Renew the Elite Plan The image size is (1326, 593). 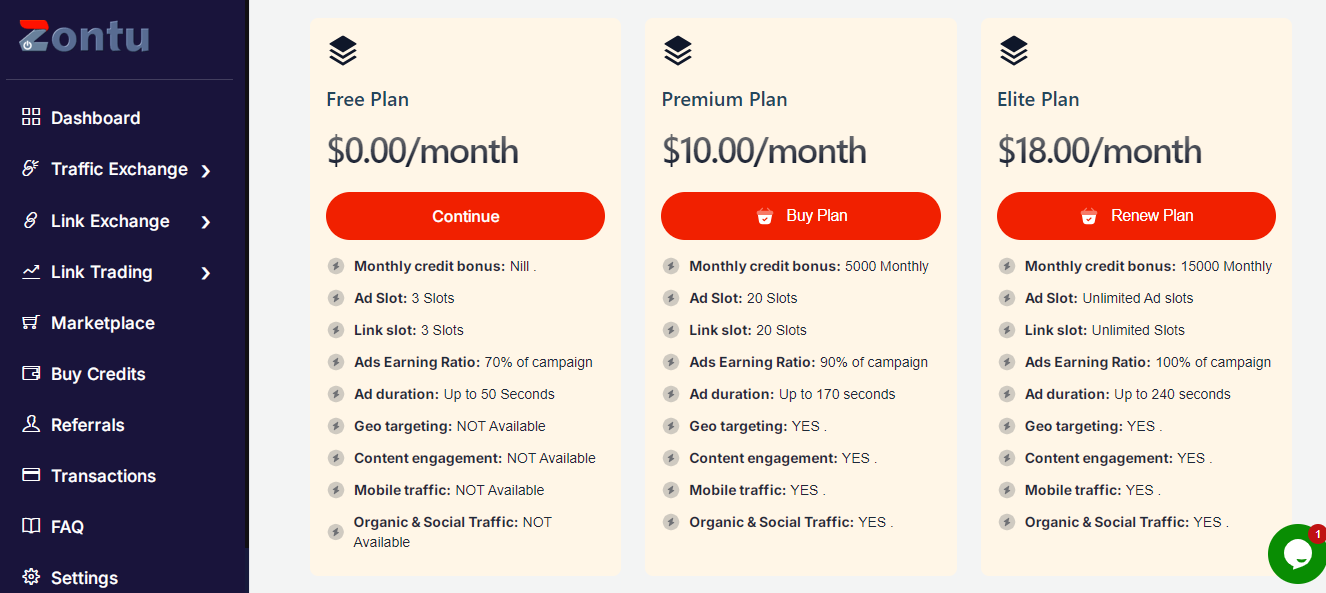point(1136,216)
